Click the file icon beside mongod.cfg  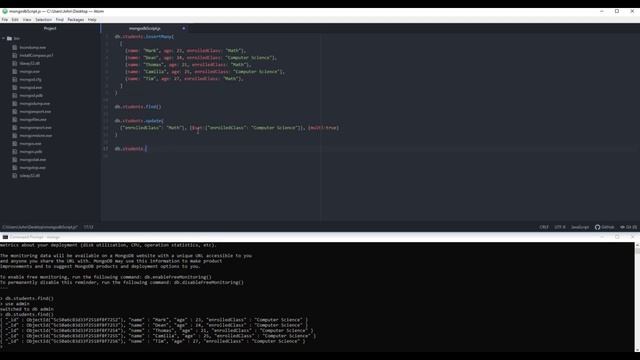pyautogui.click(x=15, y=80)
